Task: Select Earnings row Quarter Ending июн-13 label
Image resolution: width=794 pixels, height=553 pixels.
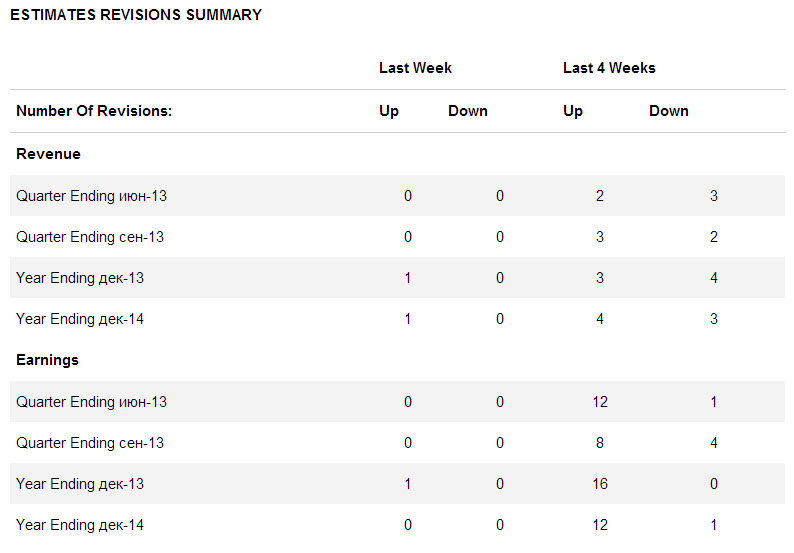Action: (91, 402)
